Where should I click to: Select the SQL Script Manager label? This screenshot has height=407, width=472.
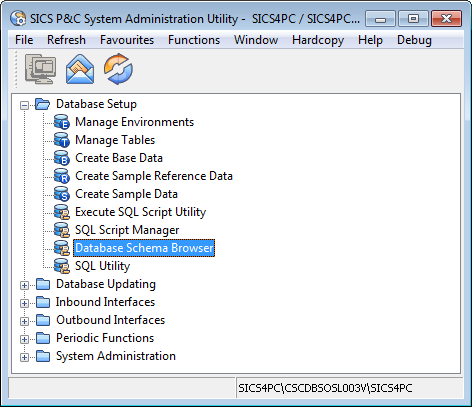tap(127, 230)
